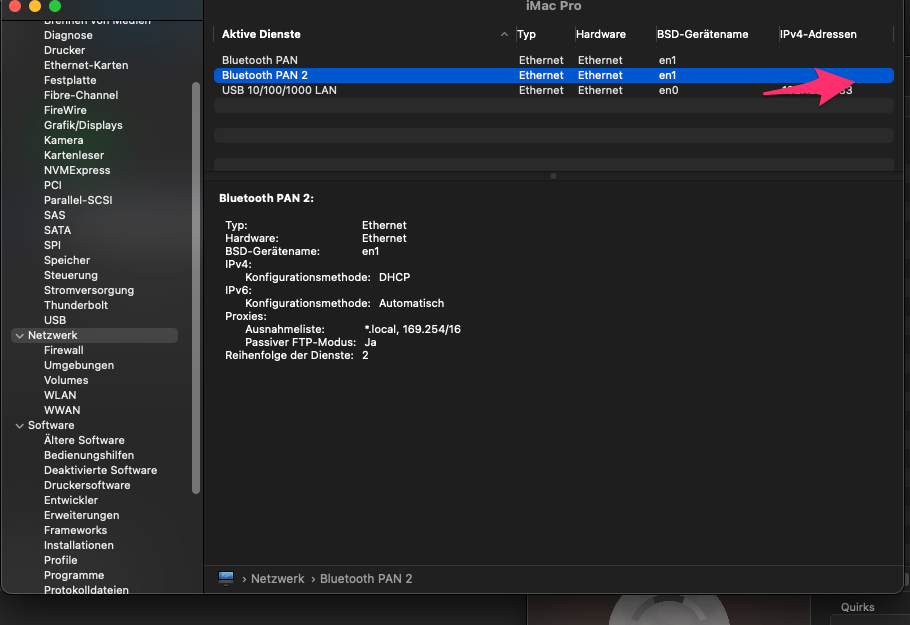Sort by the Typ column header
910x625 pixels.
click(527, 34)
